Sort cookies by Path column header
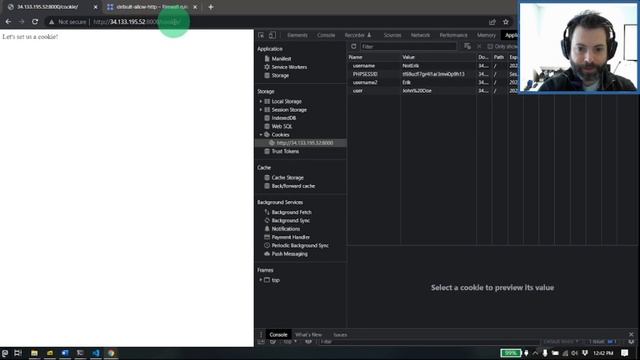The width and height of the screenshot is (640, 360). coord(499,57)
